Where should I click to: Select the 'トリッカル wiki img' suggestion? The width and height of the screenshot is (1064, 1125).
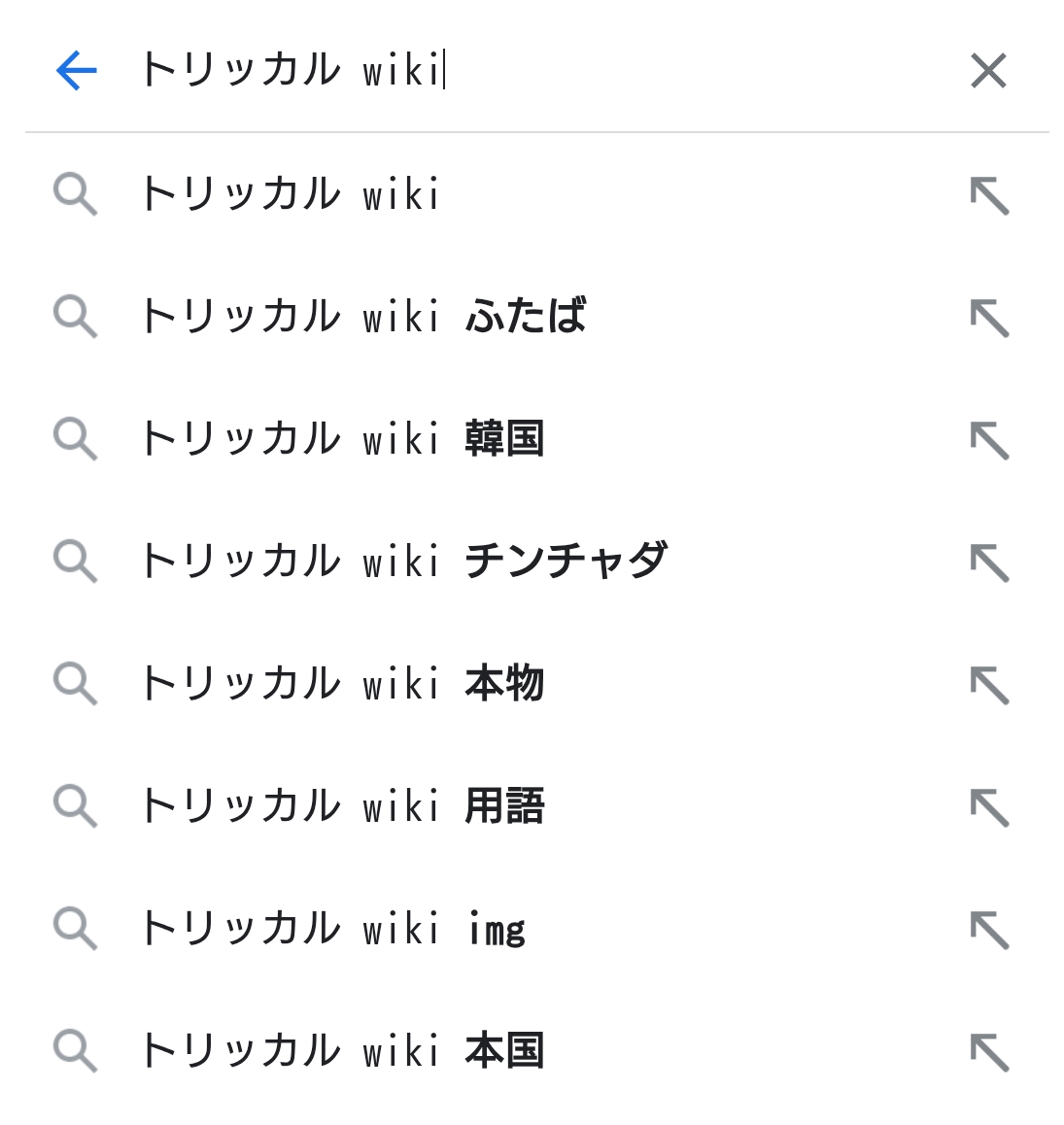332,929
